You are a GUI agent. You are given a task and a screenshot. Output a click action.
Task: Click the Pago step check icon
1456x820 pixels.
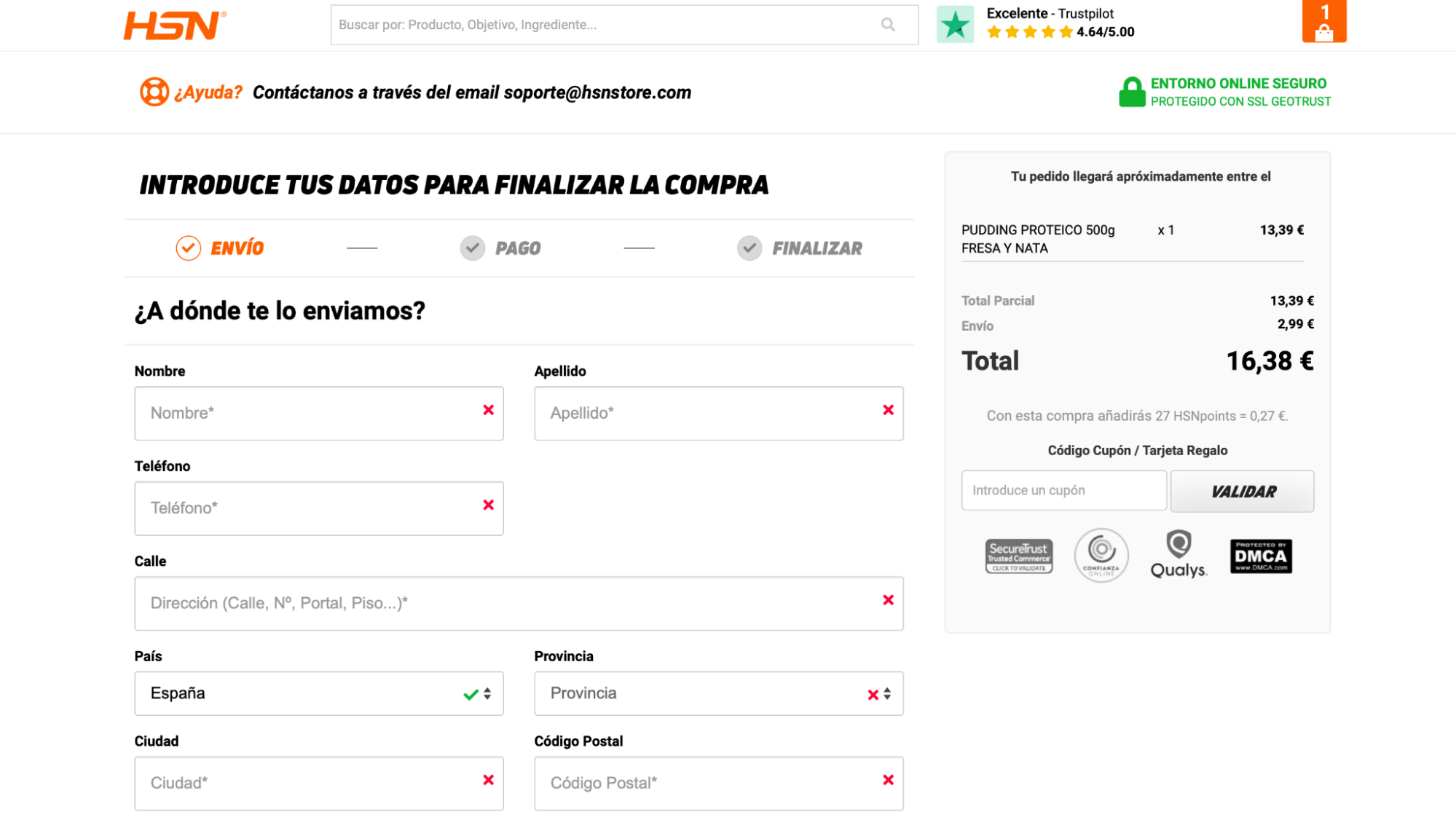coord(472,248)
